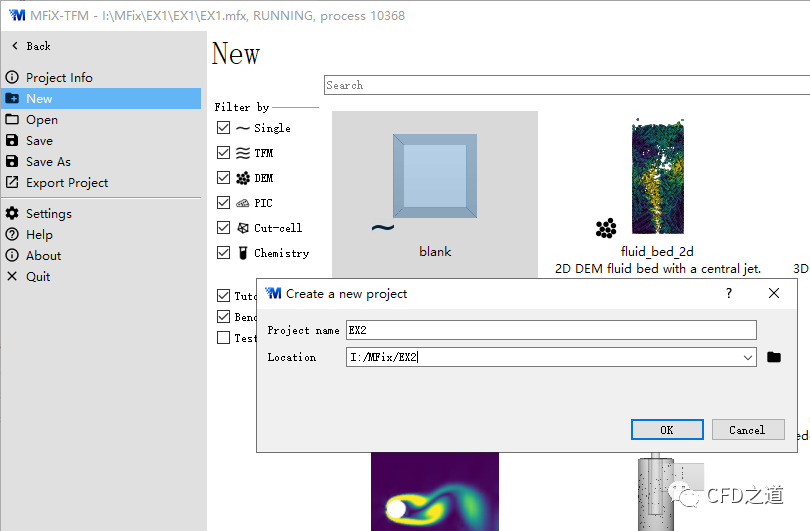The width and height of the screenshot is (810, 531).
Task: Click the Settings gear icon
Action: coord(12,213)
